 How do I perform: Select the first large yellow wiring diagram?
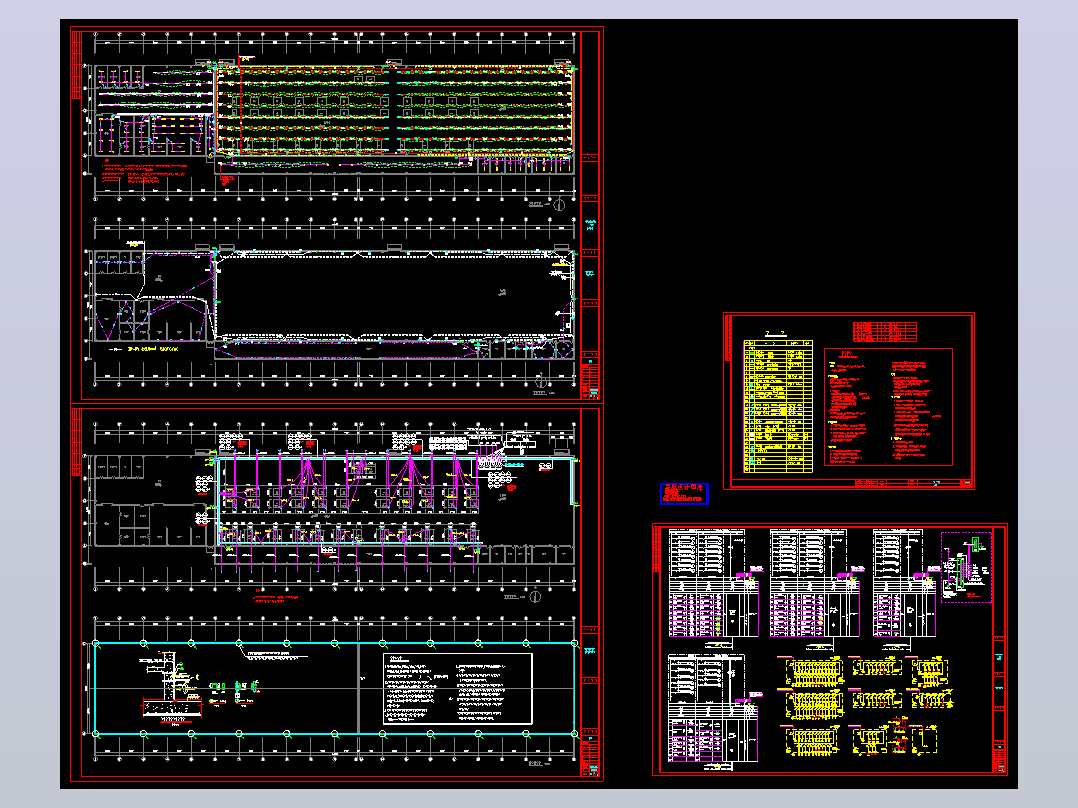814,671
